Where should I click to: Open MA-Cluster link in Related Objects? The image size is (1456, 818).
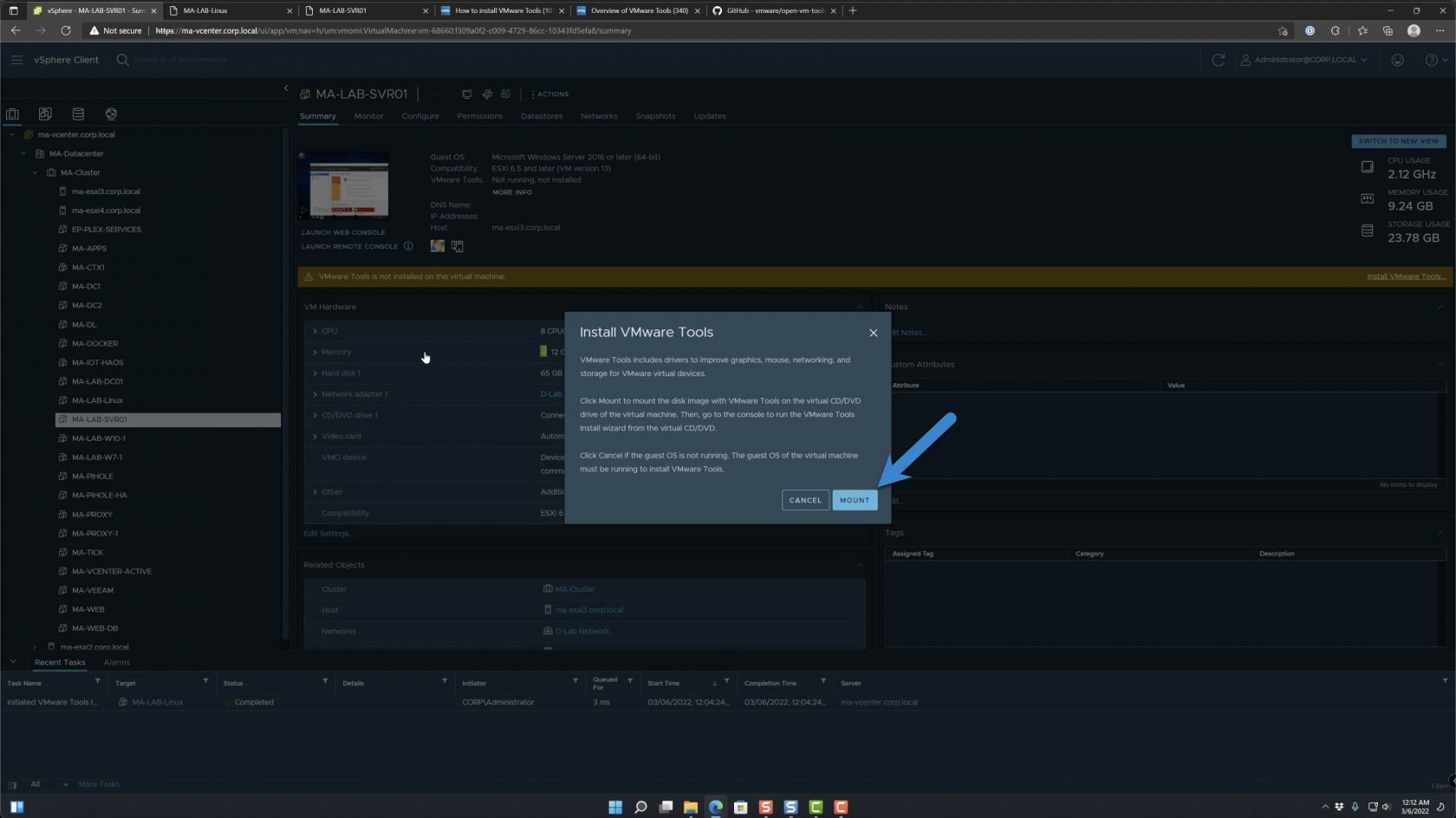click(575, 589)
